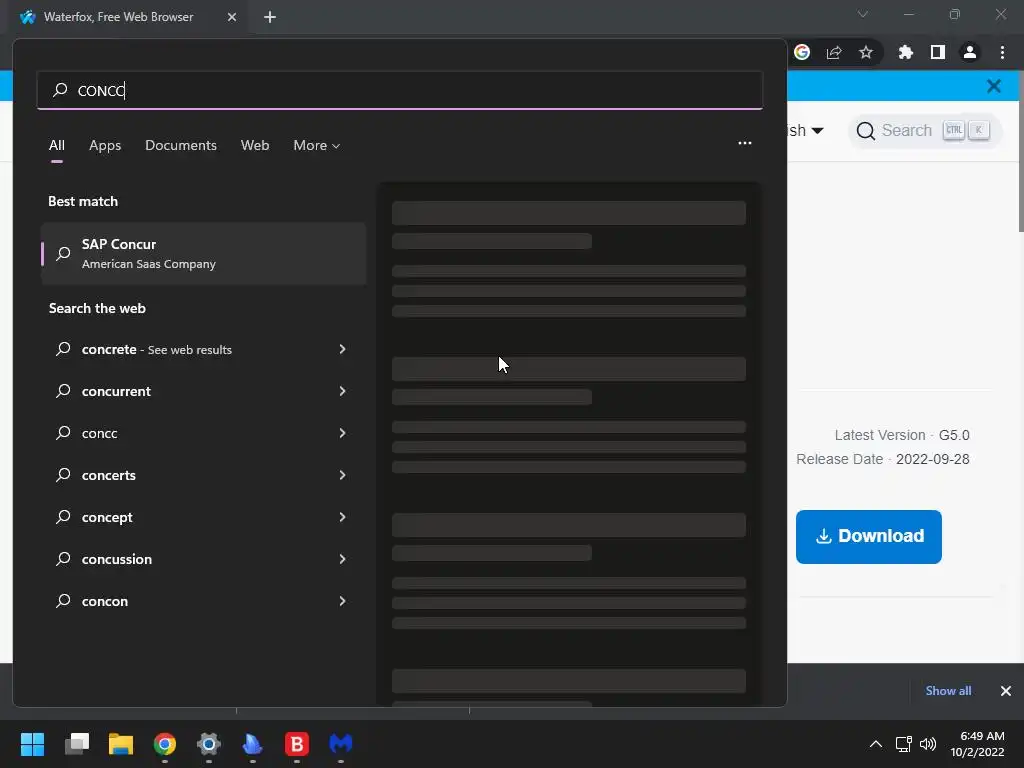The height and width of the screenshot is (768, 1024).
Task: Expand arrow beside concurrent suggestion
Action: pos(342,391)
